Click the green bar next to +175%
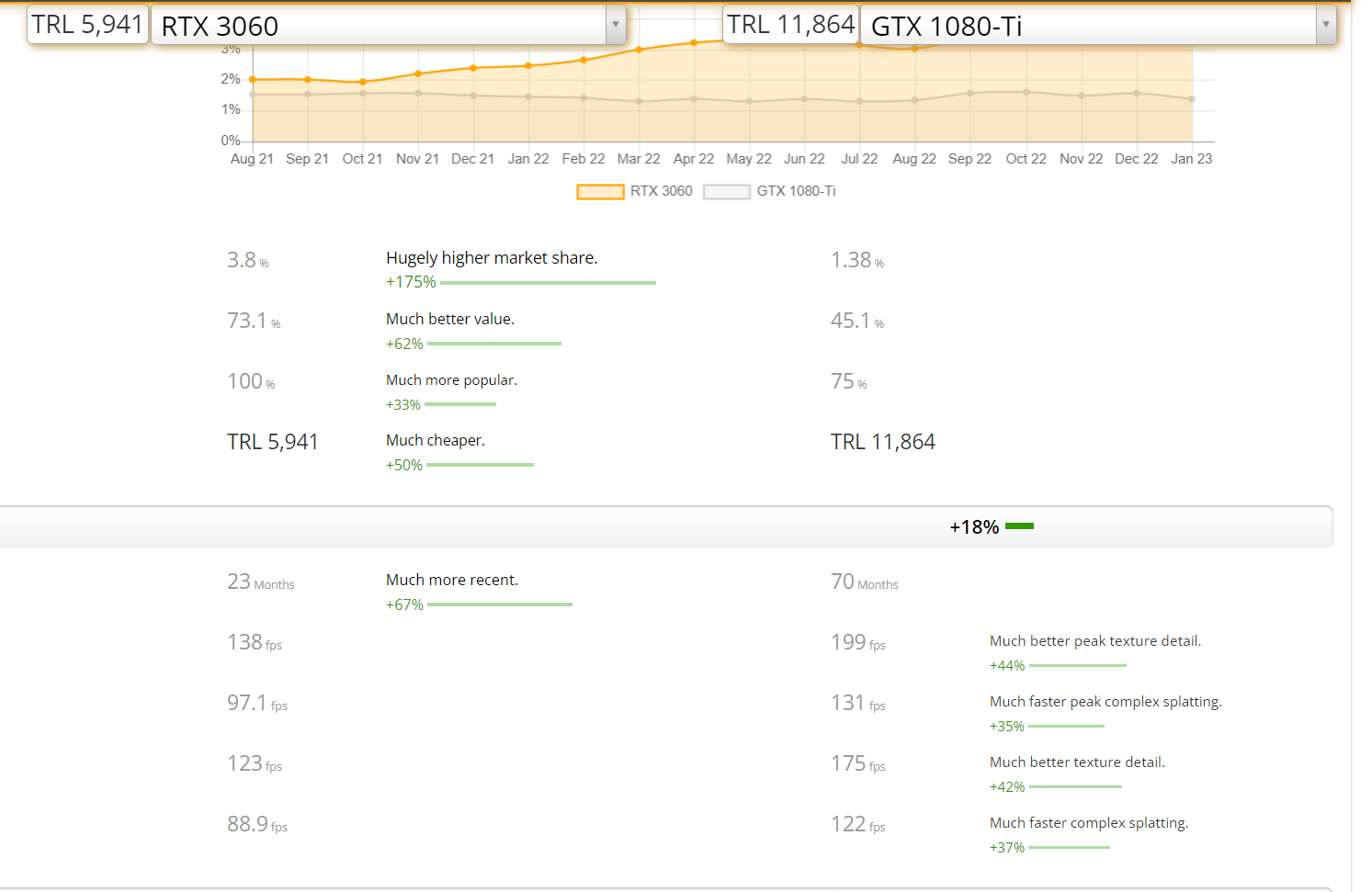Image resolution: width=1372 pixels, height=892 pixels. pyautogui.click(x=549, y=283)
